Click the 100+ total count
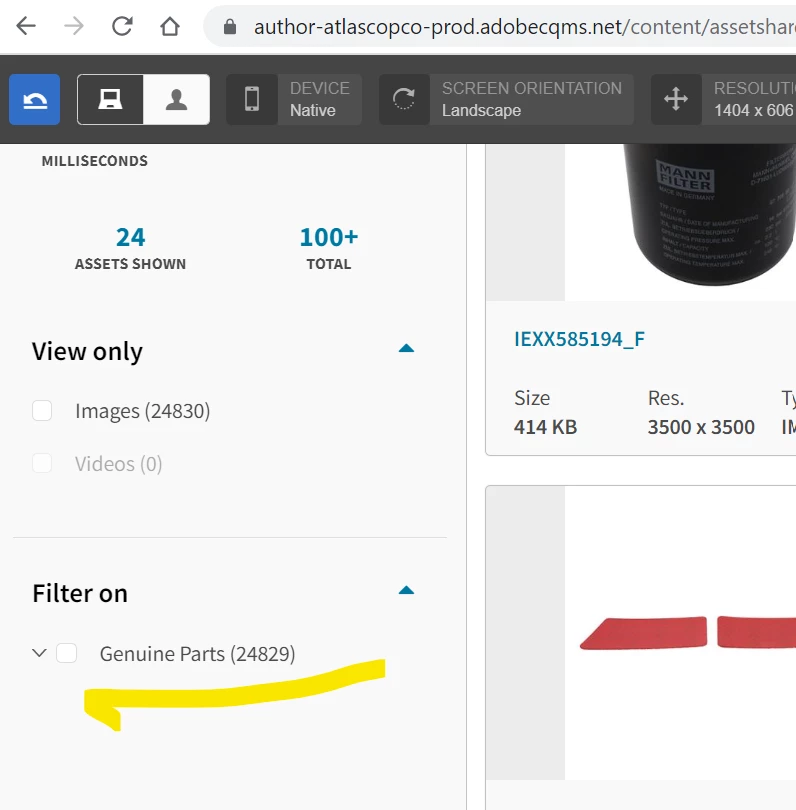796x810 pixels. 329,238
